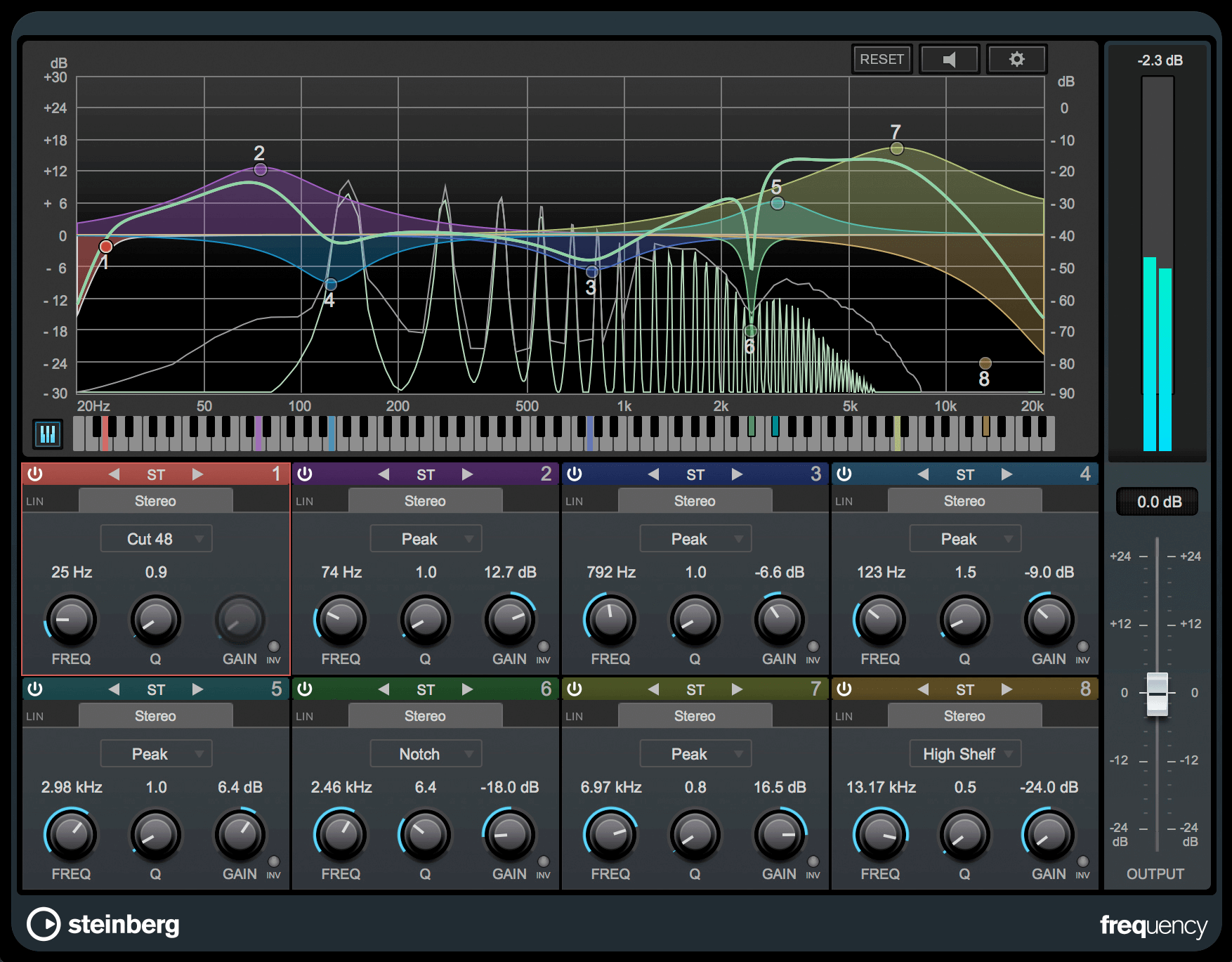Select band 2 Stereo tab
The image size is (1232, 962).
pos(426,501)
